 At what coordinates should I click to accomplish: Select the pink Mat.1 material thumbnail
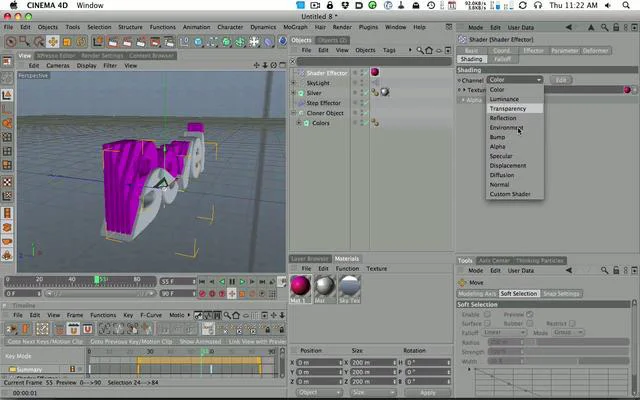[x=300, y=286]
